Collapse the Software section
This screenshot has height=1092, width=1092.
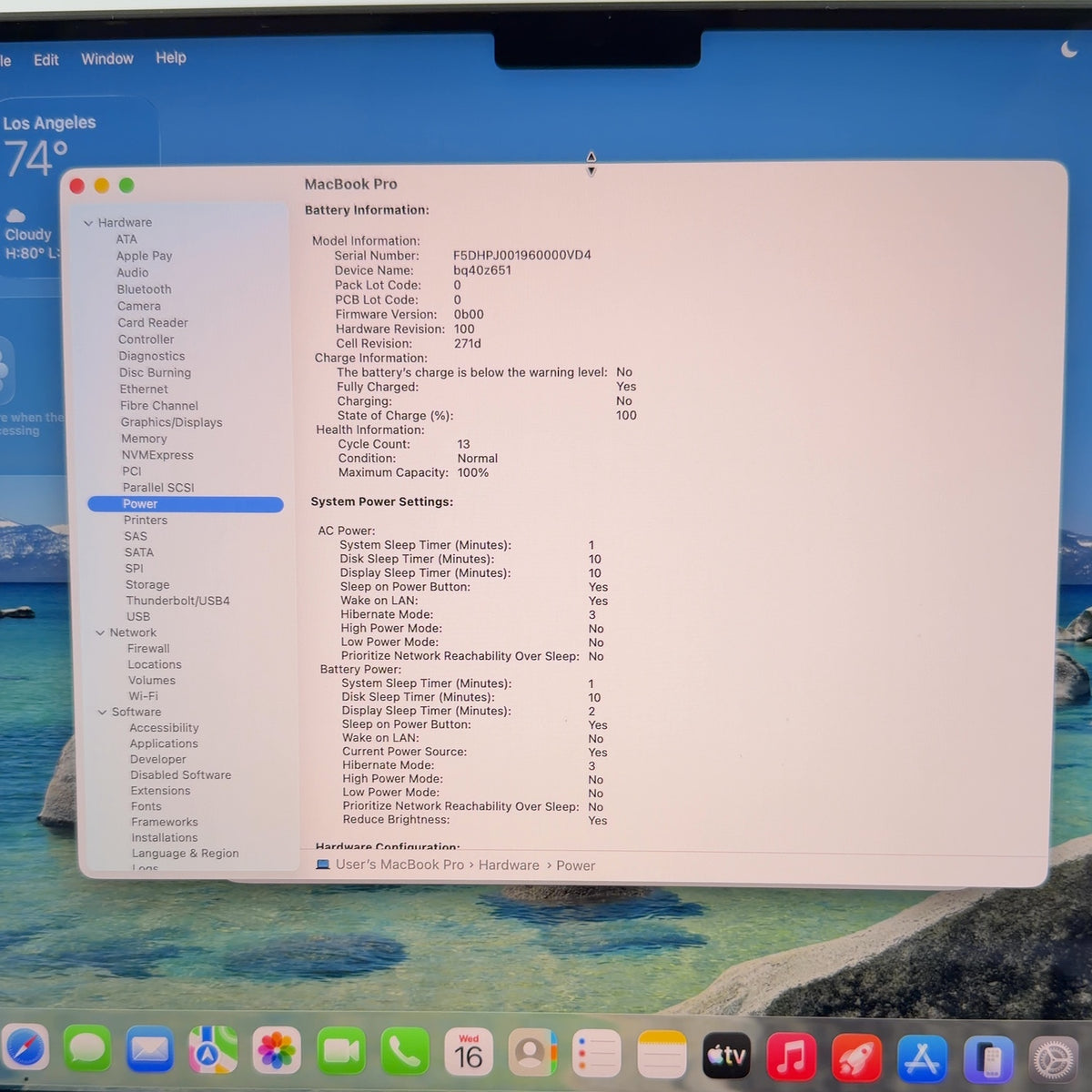102,713
